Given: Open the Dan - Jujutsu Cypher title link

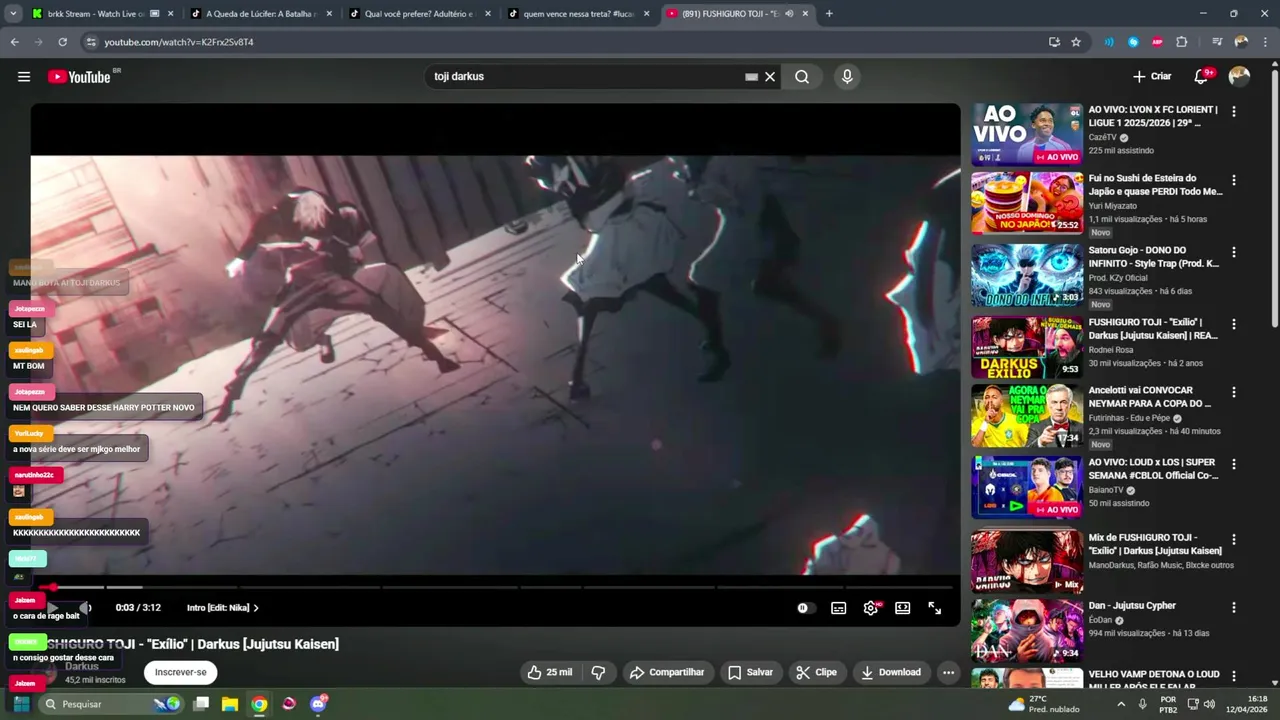Looking at the screenshot, I should pyautogui.click(x=1132, y=605).
